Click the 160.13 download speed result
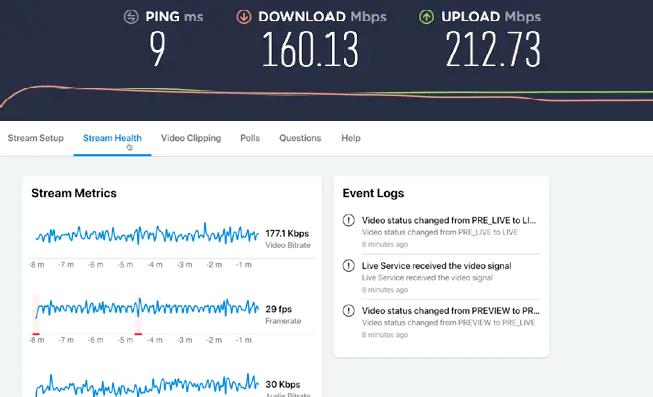Image resolution: width=653 pixels, height=397 pixels. point(310,50)
